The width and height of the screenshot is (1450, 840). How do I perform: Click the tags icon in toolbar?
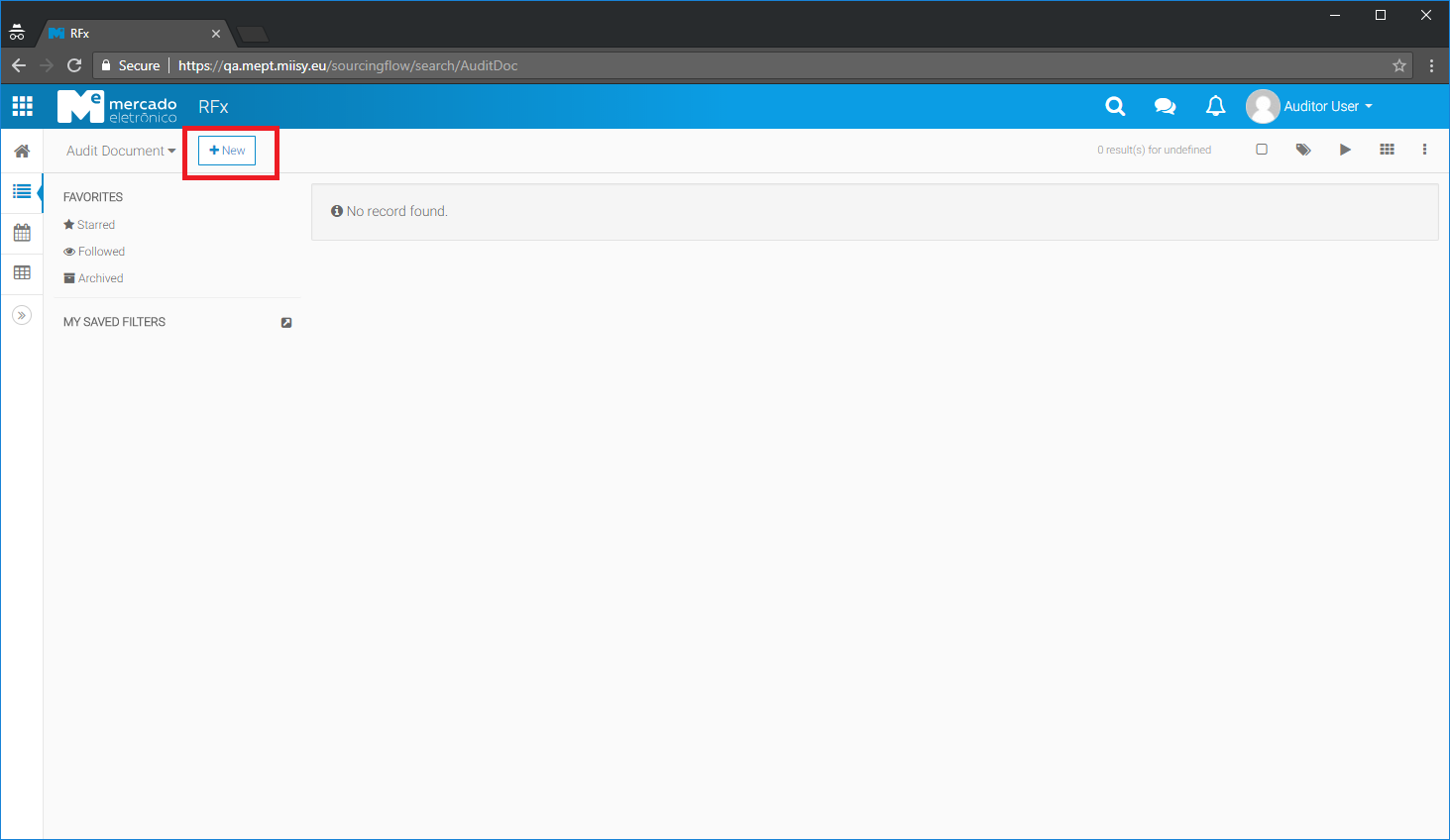click(1303, 150)
